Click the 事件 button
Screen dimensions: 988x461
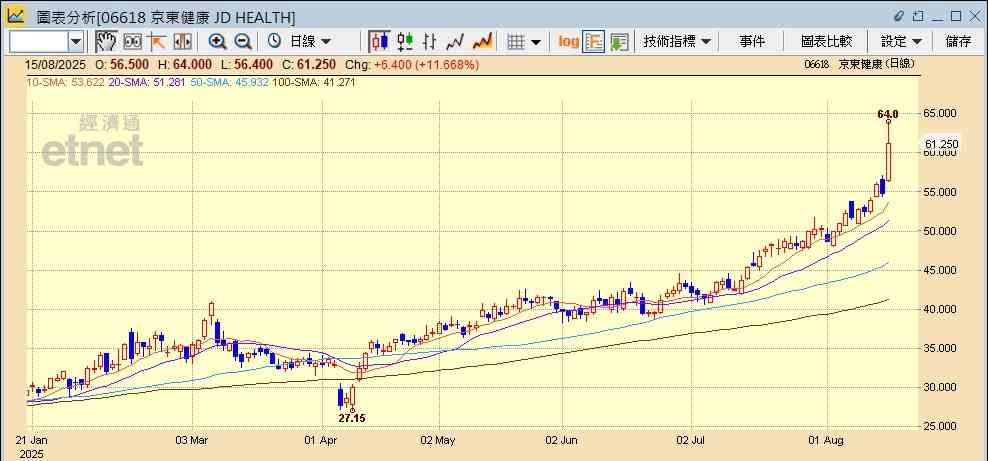point(752,42)
